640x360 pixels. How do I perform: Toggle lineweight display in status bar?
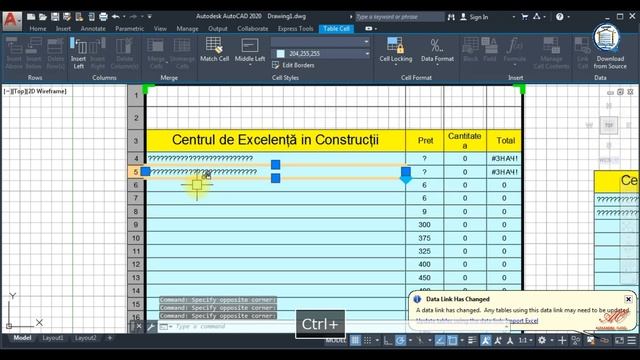coord(472,340)
